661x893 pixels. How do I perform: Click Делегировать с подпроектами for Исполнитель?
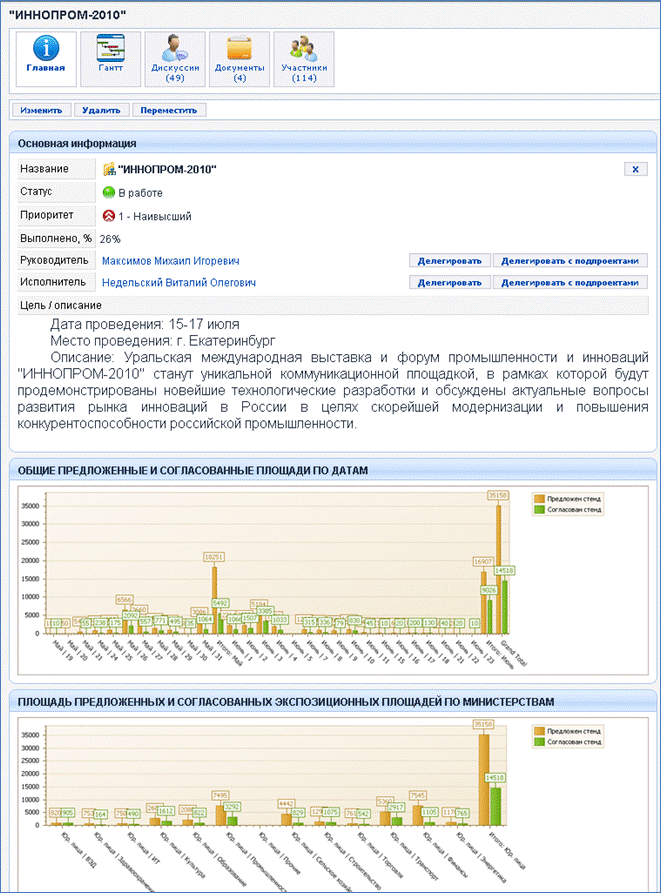[x=570, y=282]
